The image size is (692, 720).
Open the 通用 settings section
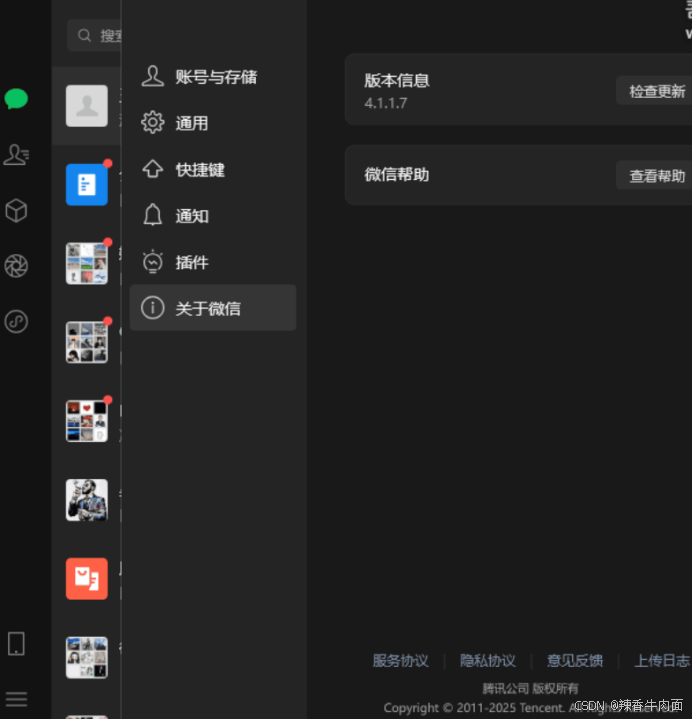[213, 123]
